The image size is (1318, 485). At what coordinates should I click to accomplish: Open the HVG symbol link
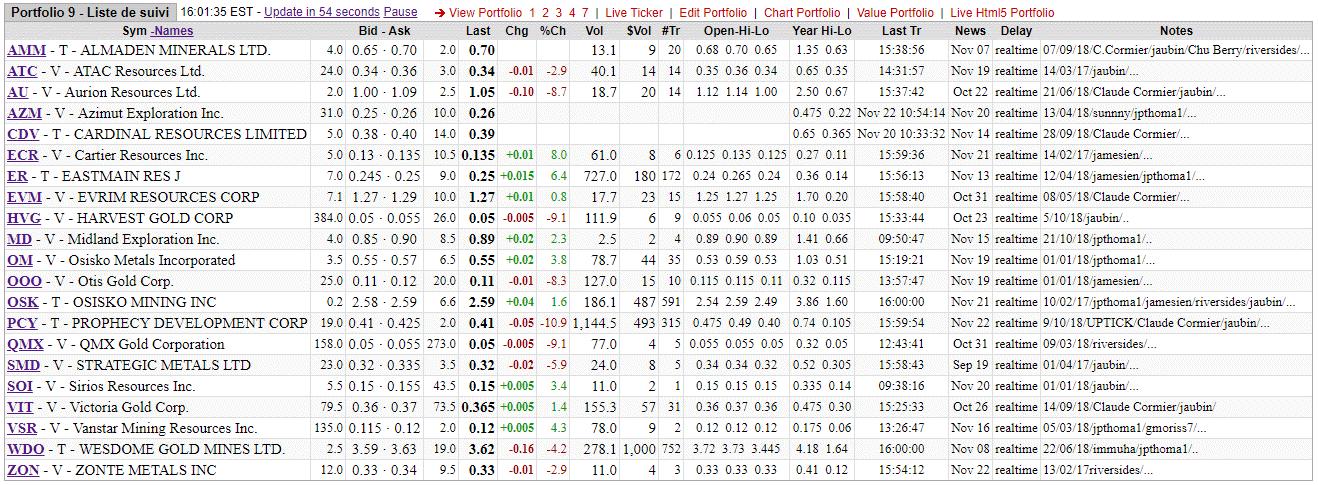point(22,218)
